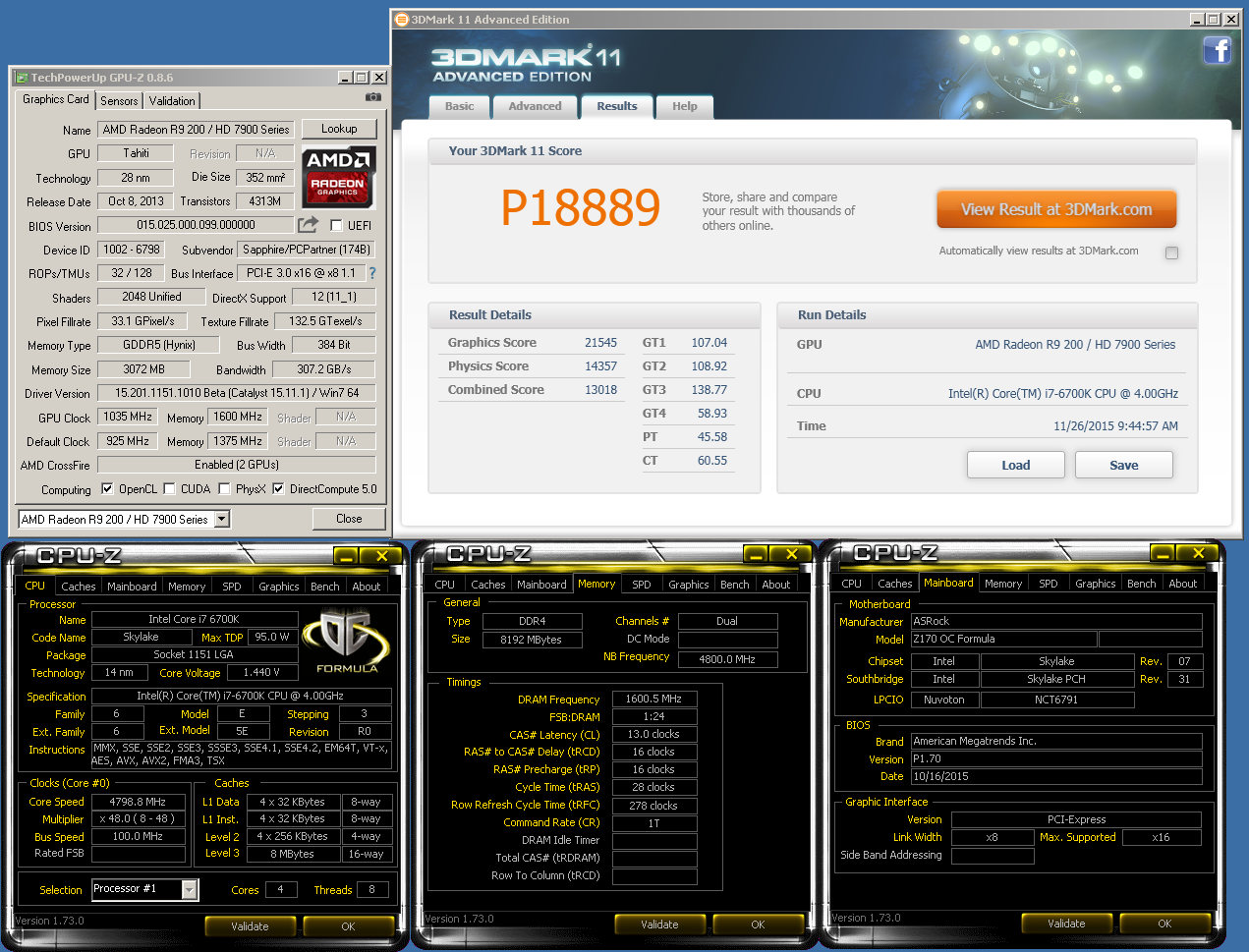Toggle the CUDA checkbox
Screen dimensions: 1249x952
[x=169, y=488]
